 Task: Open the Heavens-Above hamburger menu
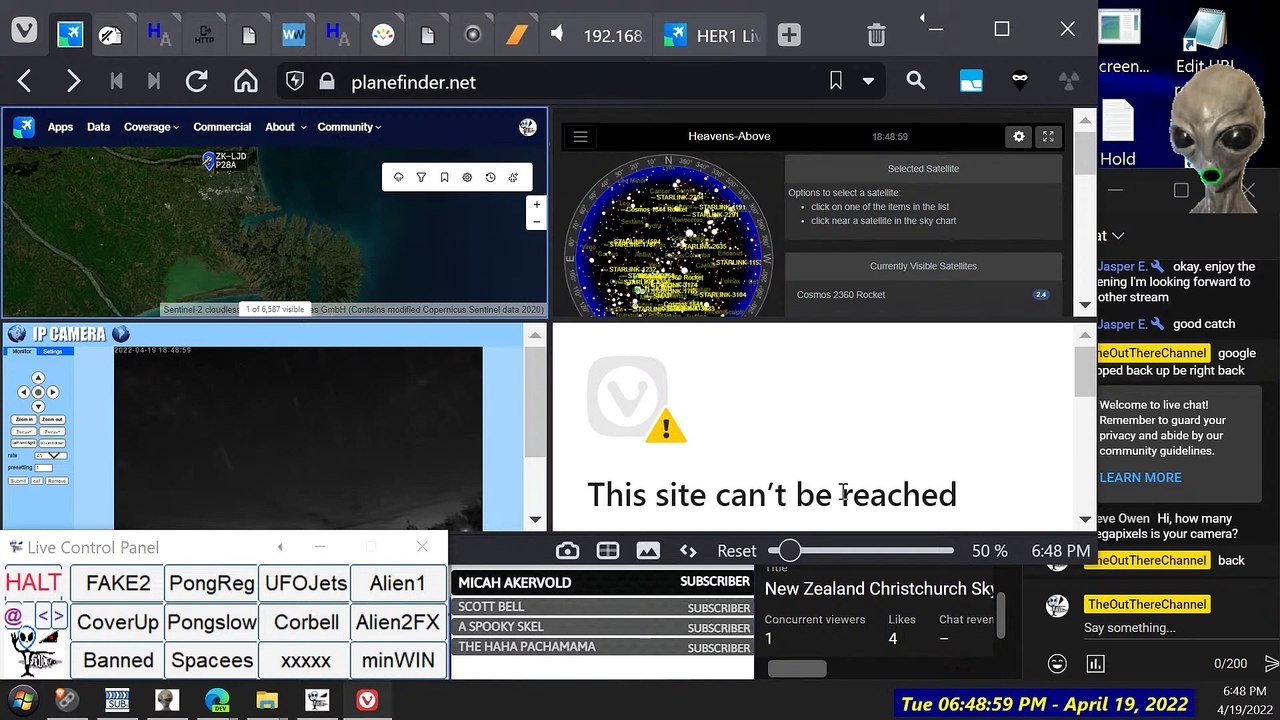(x=580, y=137)
